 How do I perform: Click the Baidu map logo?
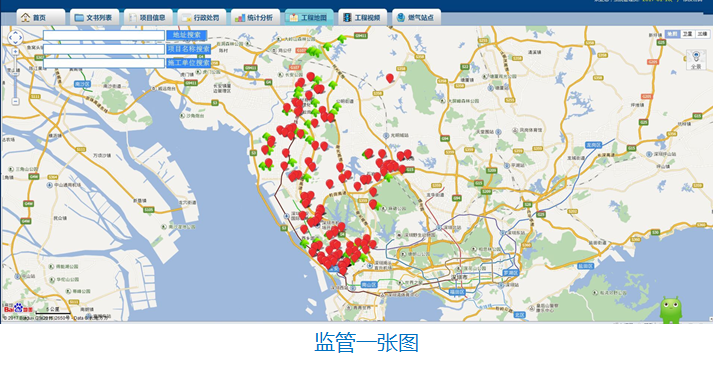point(15,308)
